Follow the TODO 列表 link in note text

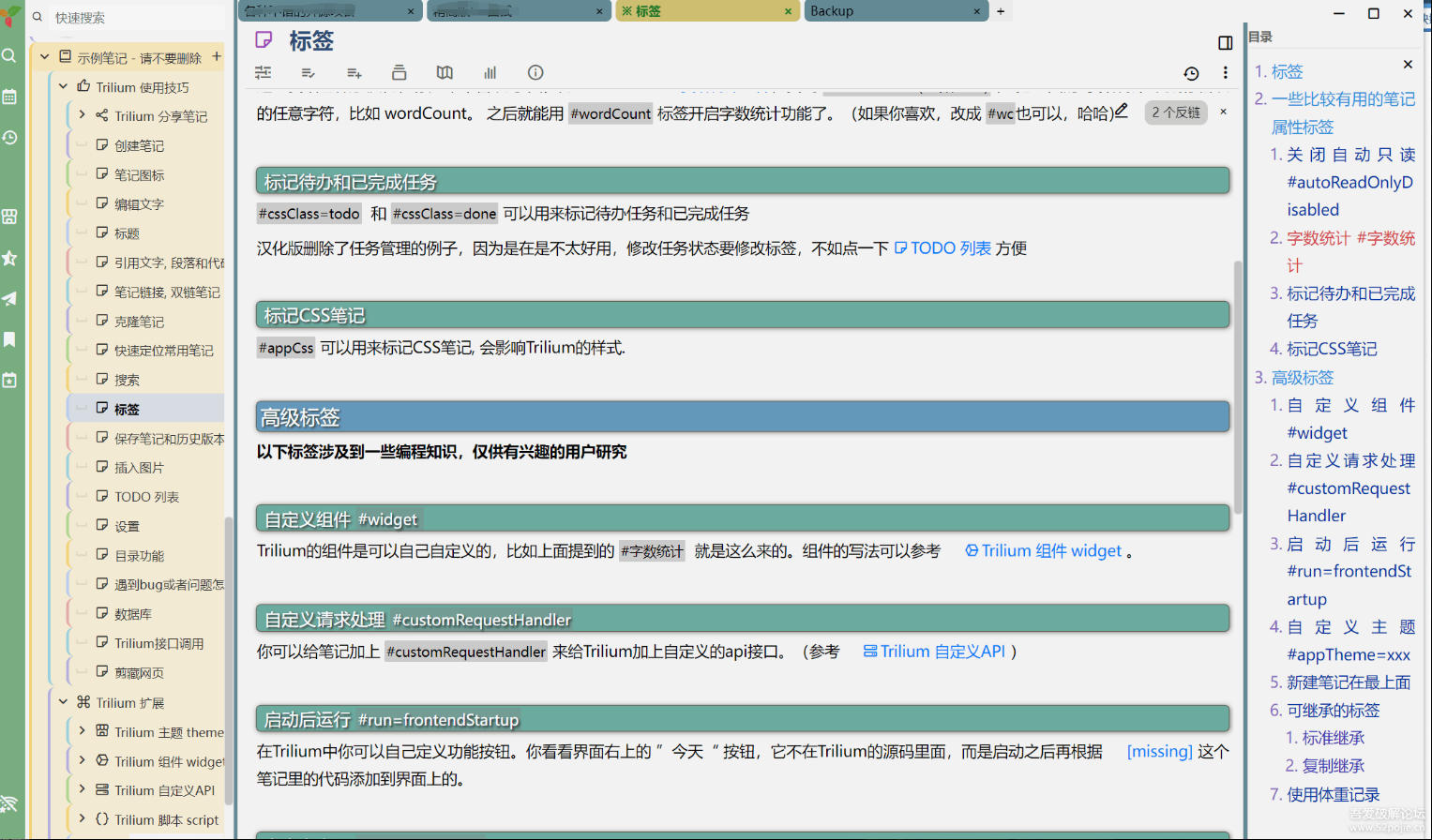pyautogui.click(x=943, y=247)
